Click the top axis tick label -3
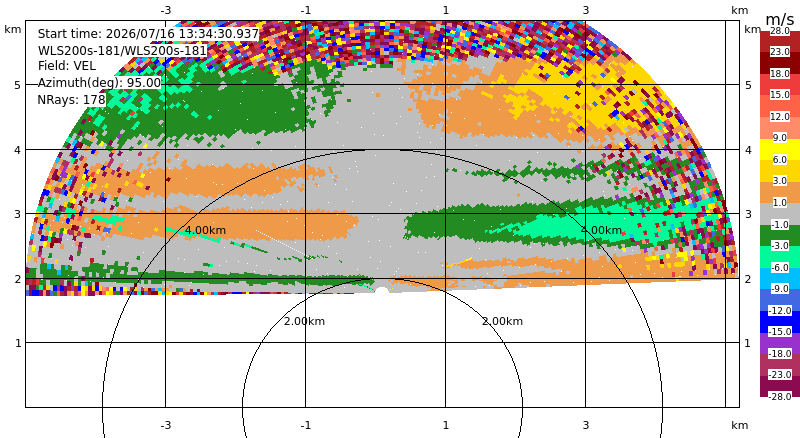The image size is (800, 438). (x=165, y=10)
